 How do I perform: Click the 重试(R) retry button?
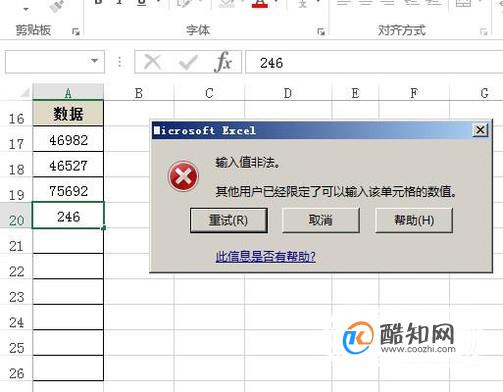(x=229, y=220)
